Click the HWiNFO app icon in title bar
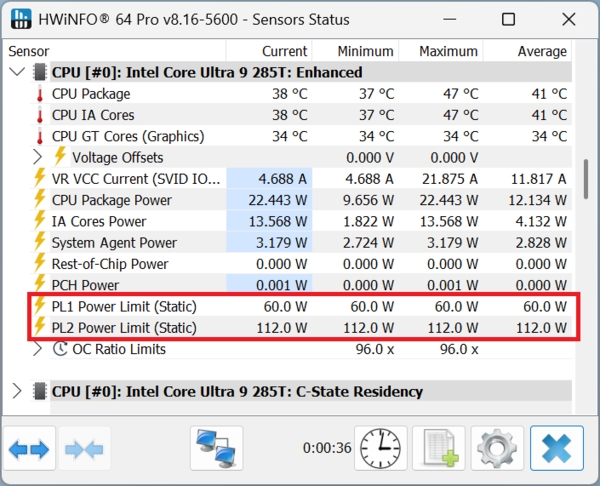The width and height of the screenshot is (600, 486). tap(21, 19)
